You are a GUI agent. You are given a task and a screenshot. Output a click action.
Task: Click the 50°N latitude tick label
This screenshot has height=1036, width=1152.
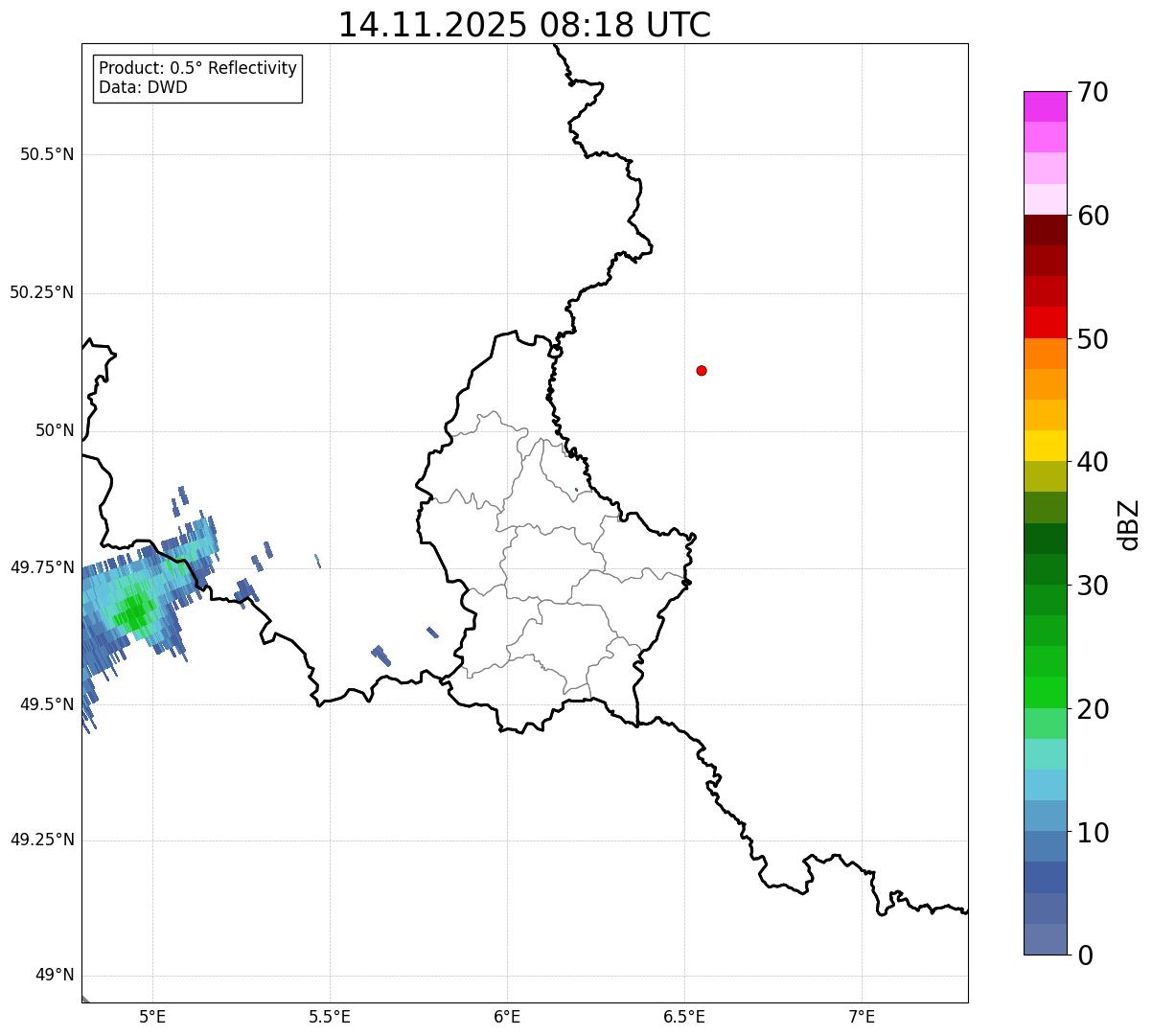click(x=55, y=430)
